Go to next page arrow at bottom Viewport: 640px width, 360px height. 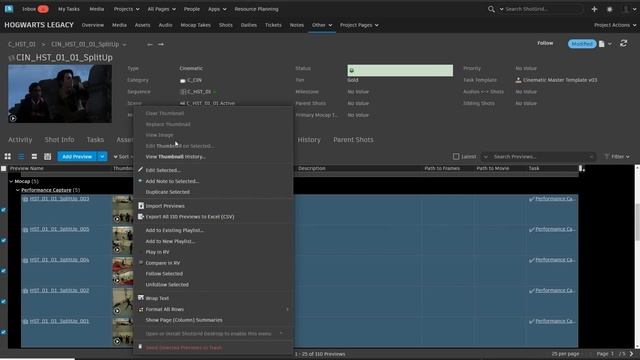[x=631, y=354]
